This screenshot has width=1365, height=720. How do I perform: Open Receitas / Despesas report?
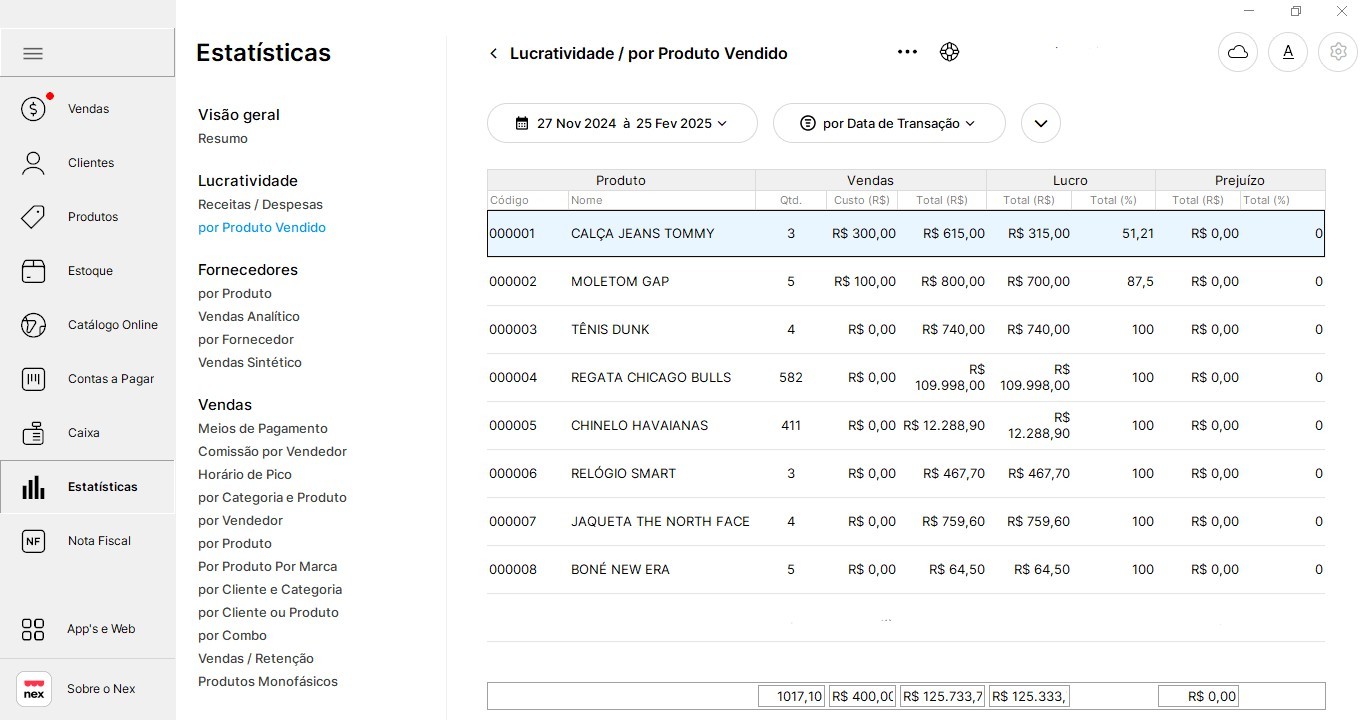click(x=260, y=205)
